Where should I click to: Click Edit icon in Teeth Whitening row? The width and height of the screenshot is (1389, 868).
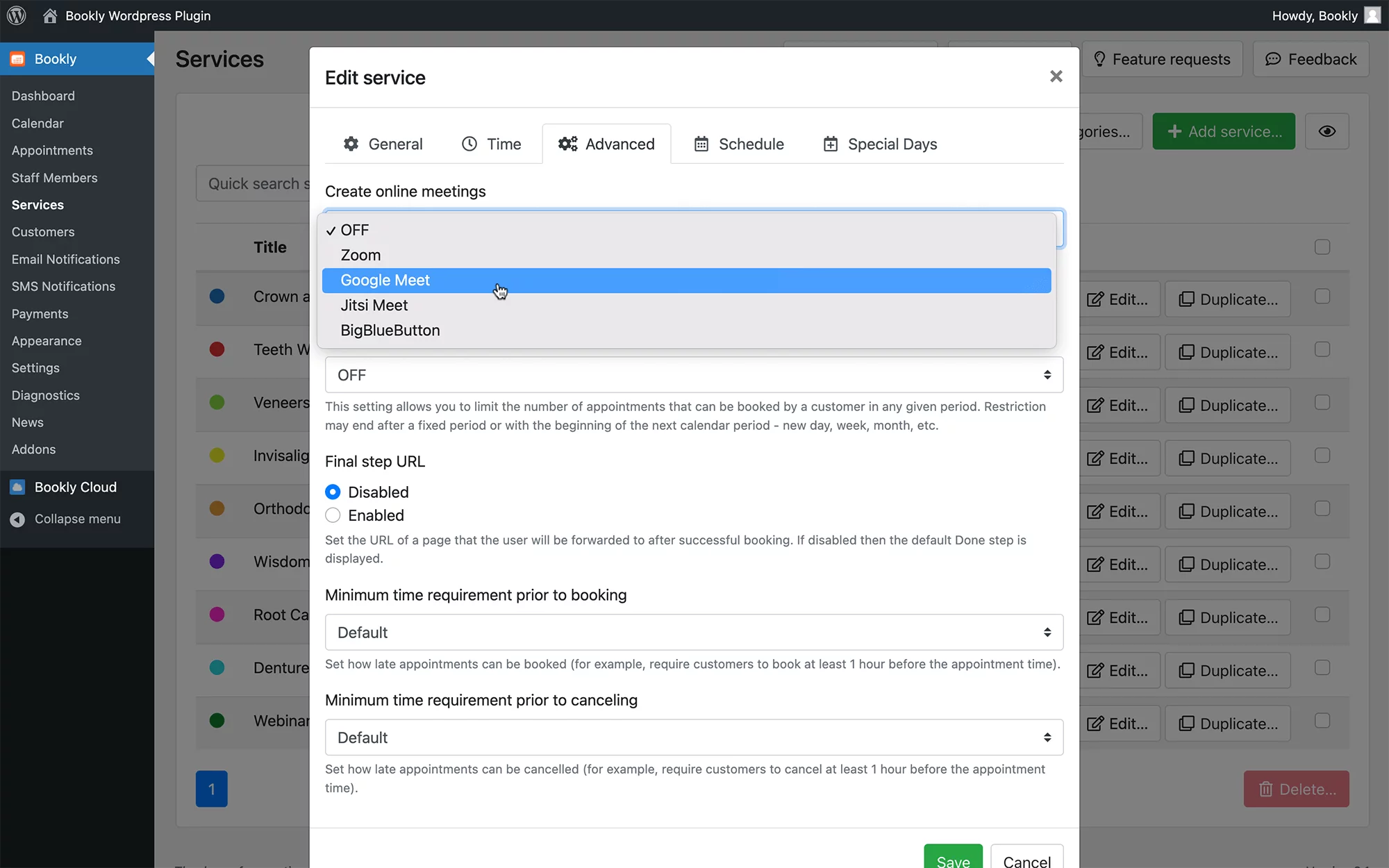click(x=1095, y=353)
